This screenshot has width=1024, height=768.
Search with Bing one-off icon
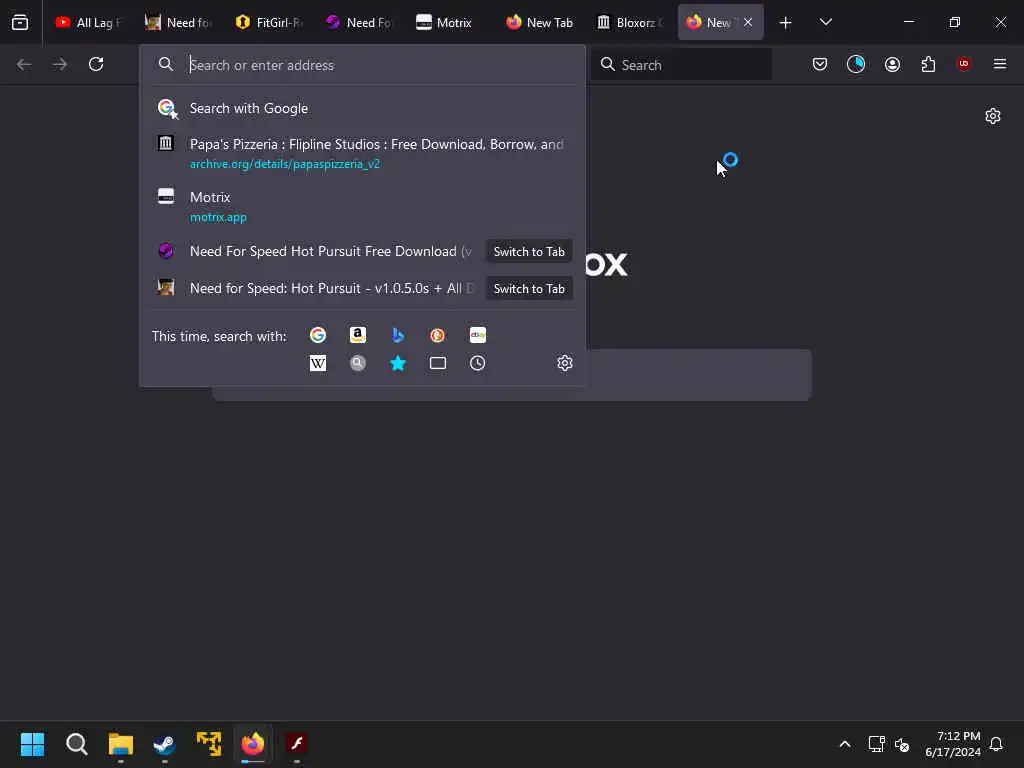pos(398,335)
